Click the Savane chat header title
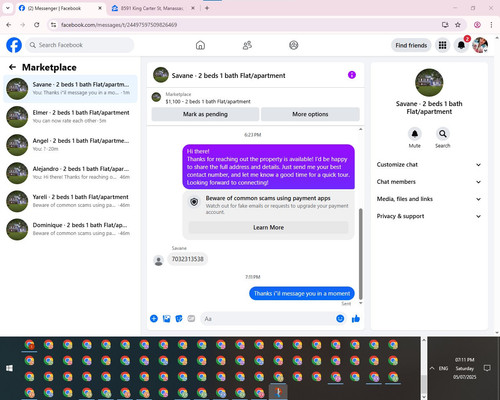The image size is (500, 400). (x=228, y=76)
